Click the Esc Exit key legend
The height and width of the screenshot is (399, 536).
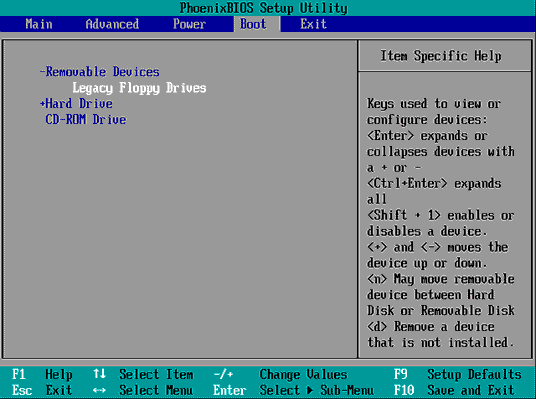click(x=42, y=390)
